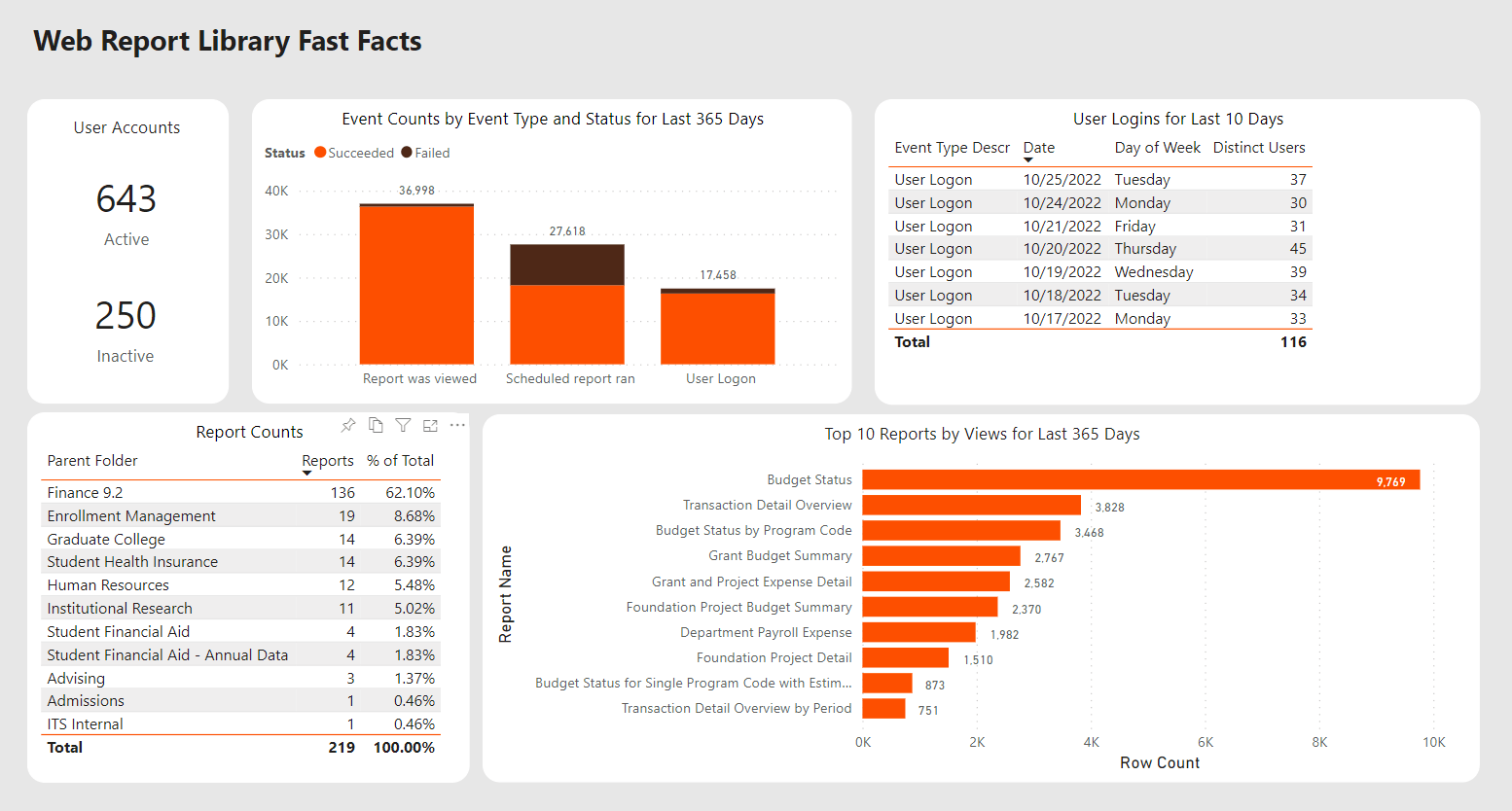Image resolution: width=1512 pixels, height=811 pixels.
Task: Select the Report was viewed bar
Action: [416, 286]
